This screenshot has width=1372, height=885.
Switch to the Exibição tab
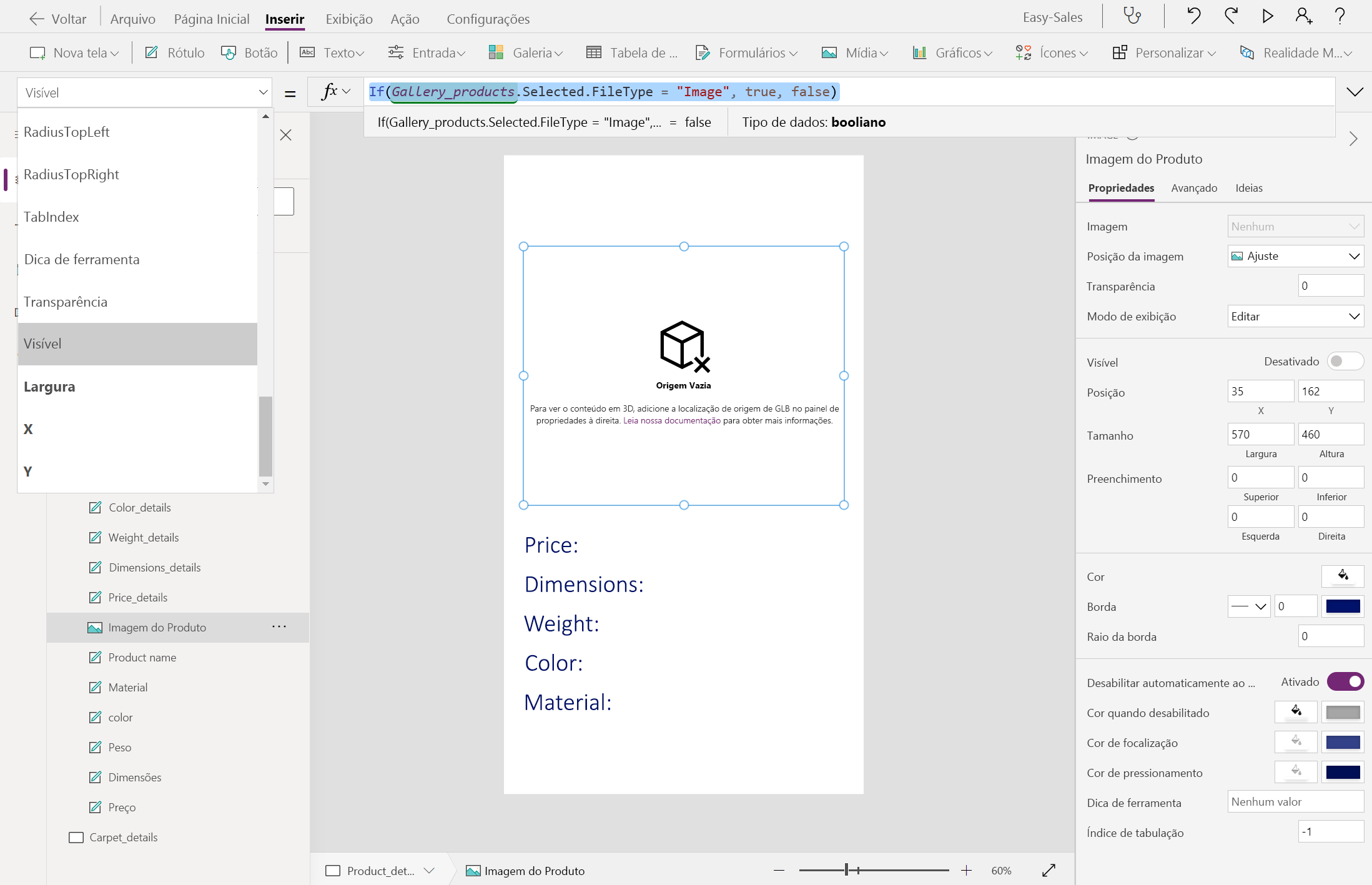(349, 19)
